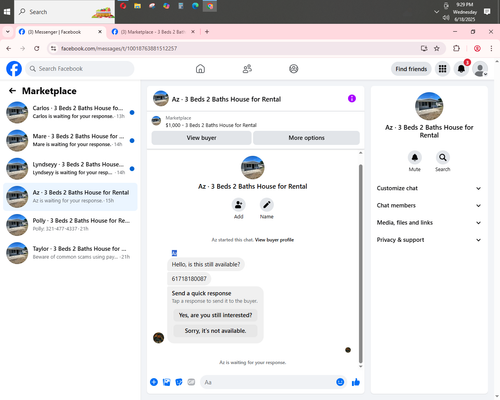Open the View buyer profile link
The image size is (500, 400).
pos(274,240)
